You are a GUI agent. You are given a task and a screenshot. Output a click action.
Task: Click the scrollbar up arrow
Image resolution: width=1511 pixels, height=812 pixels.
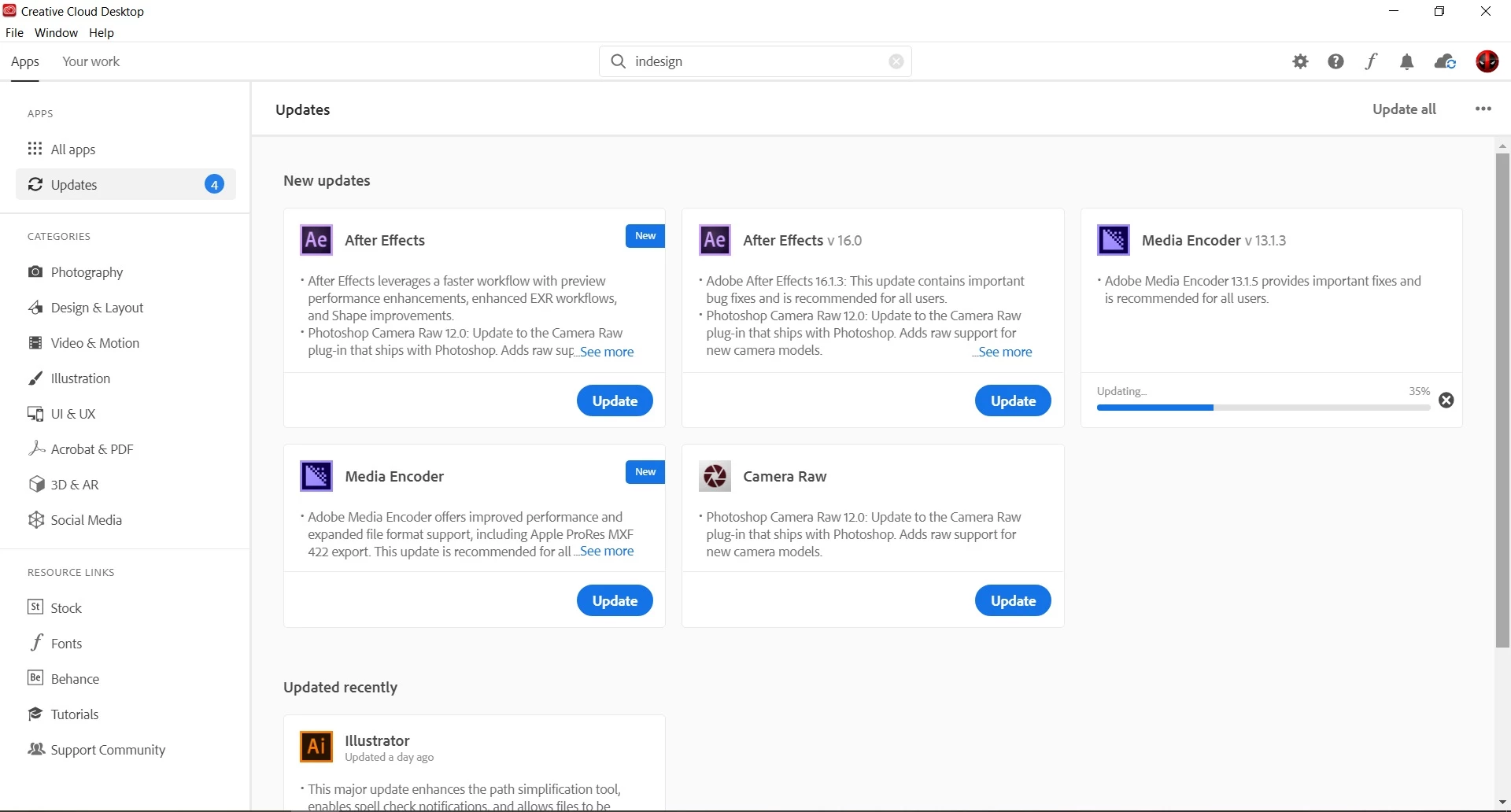coord(1502,146)
